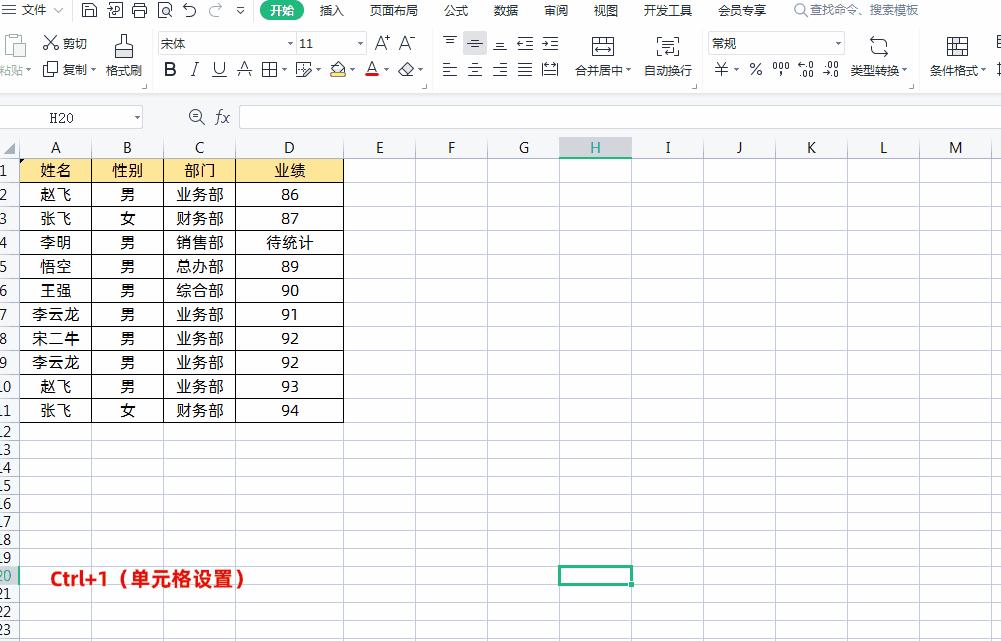Apply bold formatting with the B icon
This screenshot has height=641, width=1001.
[169, 70]
